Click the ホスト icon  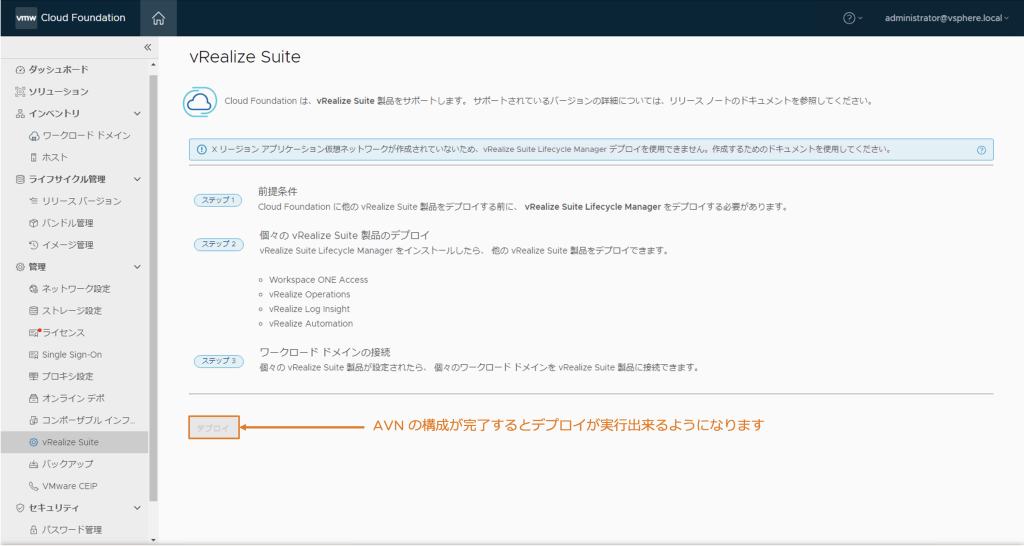coord(34,157)
